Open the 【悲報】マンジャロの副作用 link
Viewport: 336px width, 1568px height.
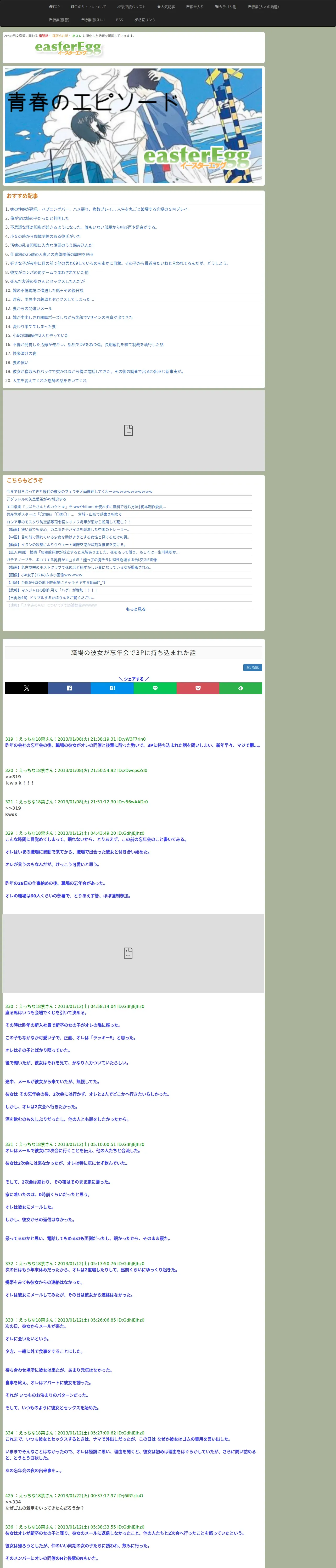point(52,590)
